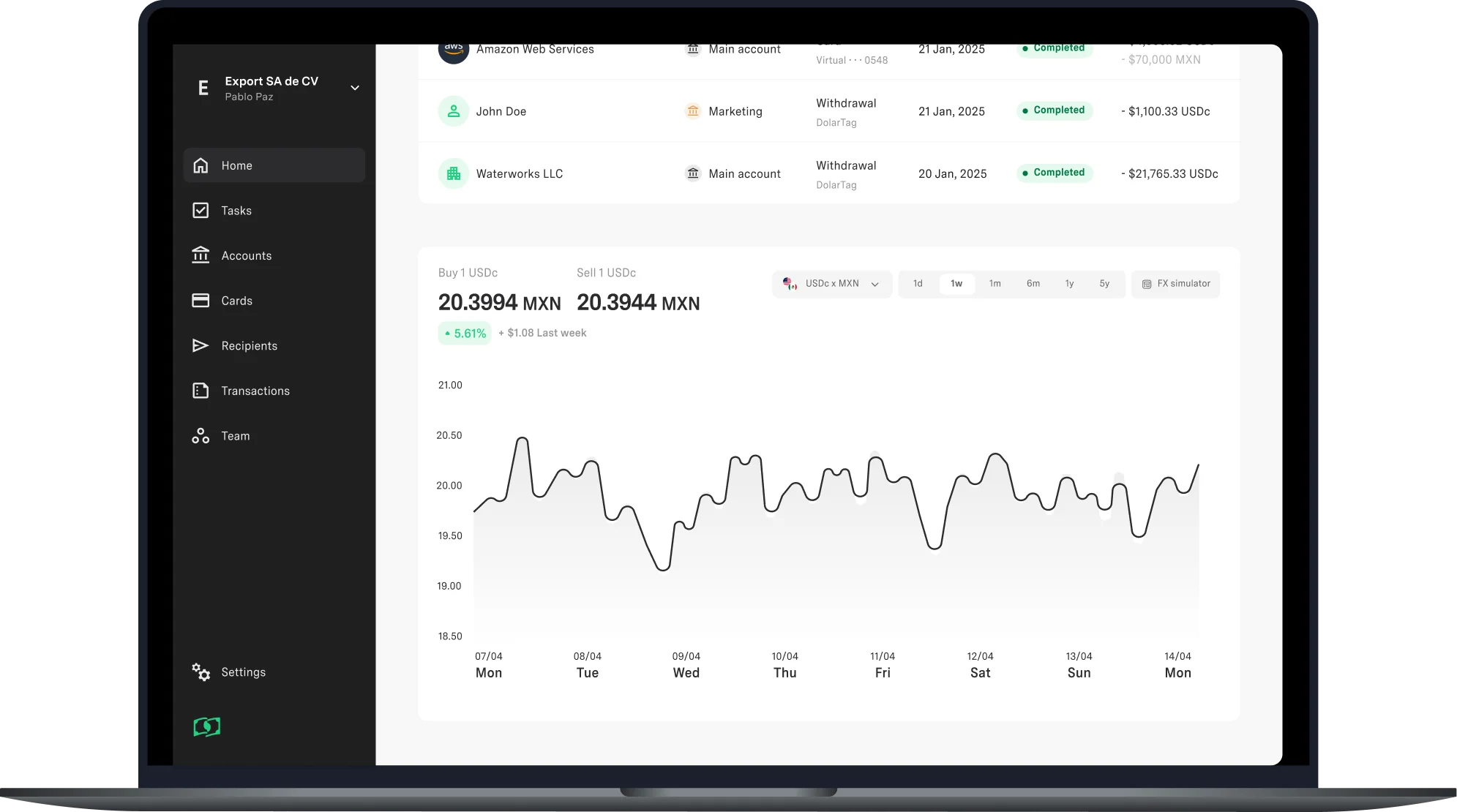The image size is (1457, 812).
Task: Select the Cards icon in sidebar
Action: [201, 300]
